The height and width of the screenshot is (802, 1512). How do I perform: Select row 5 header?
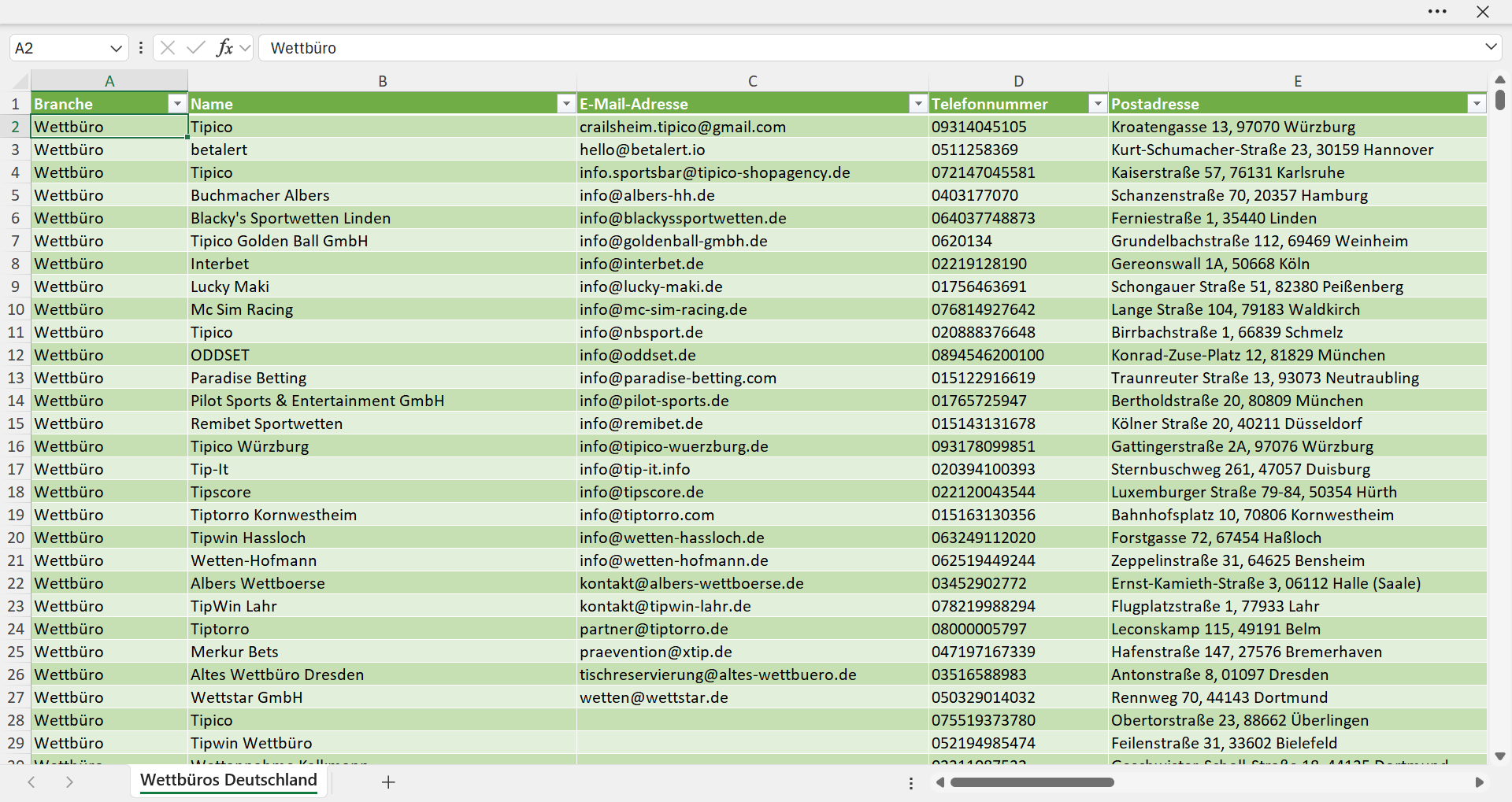click(16, 195)
